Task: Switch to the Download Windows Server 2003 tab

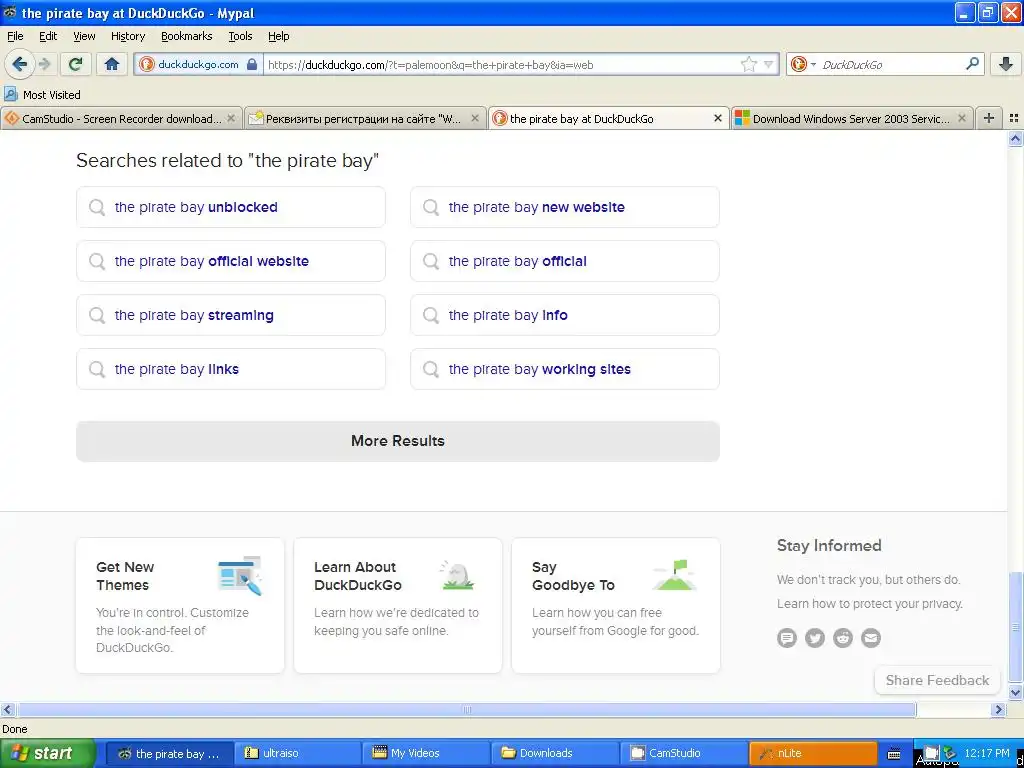Action: [853, 118]
